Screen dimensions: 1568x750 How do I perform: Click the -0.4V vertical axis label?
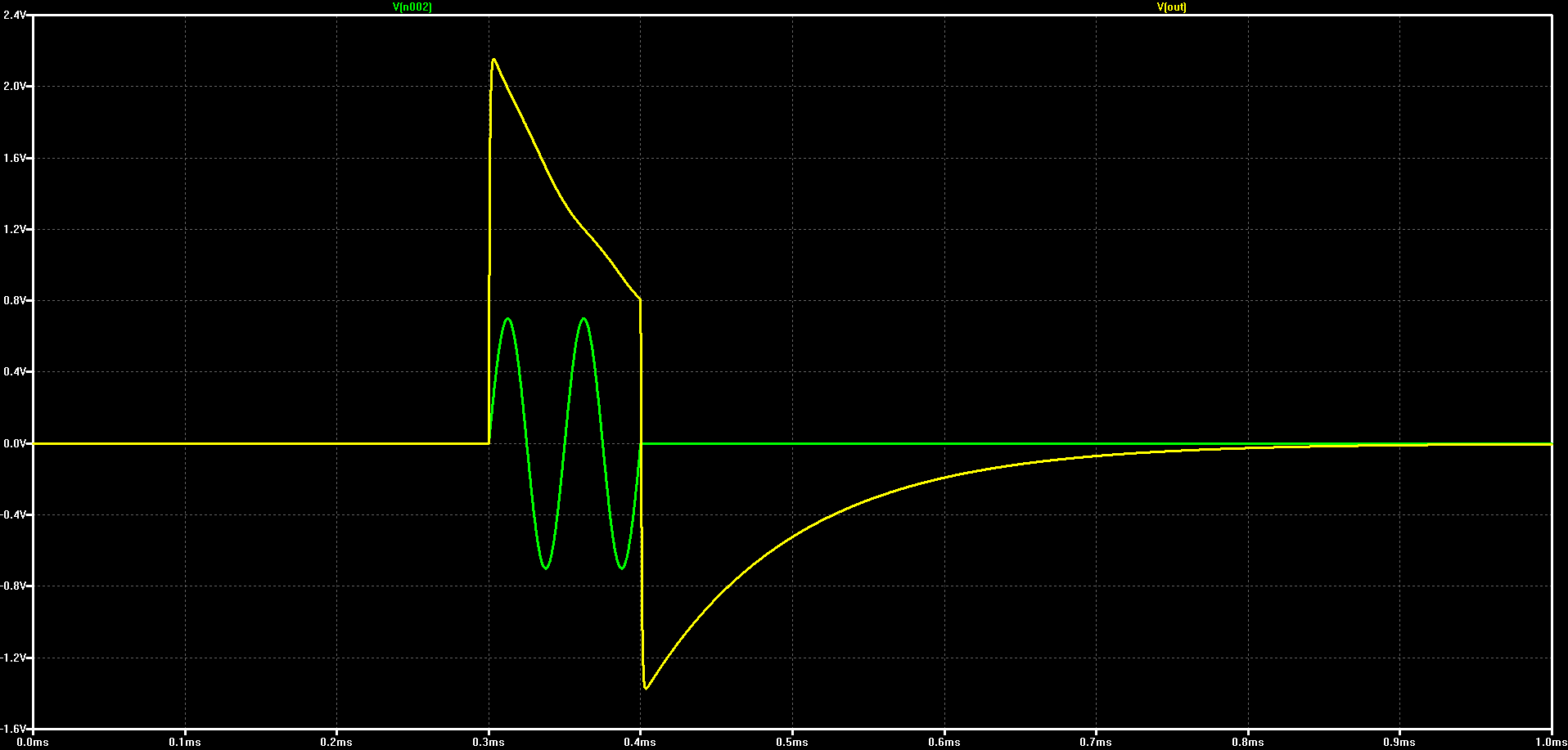coord(14,514)
